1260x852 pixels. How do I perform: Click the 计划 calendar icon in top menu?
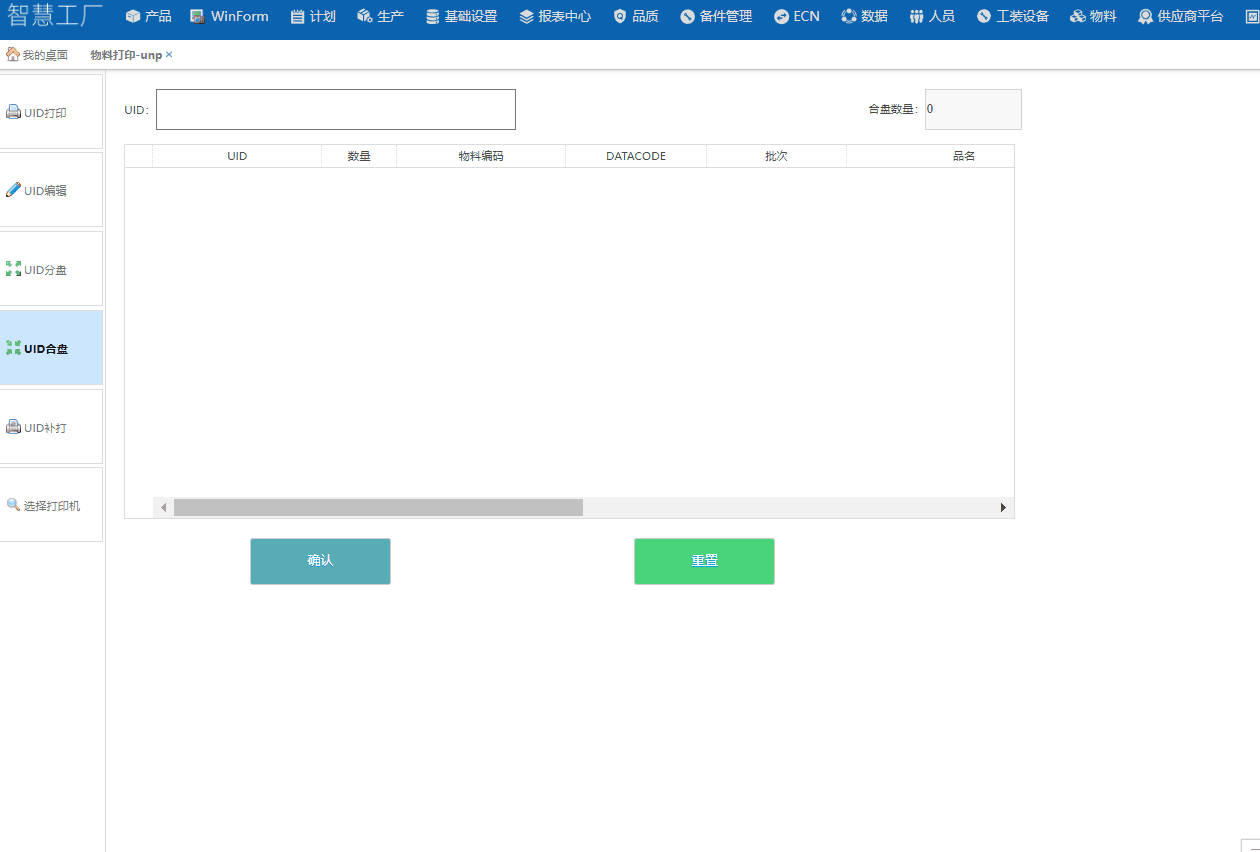tap(297, 17)
